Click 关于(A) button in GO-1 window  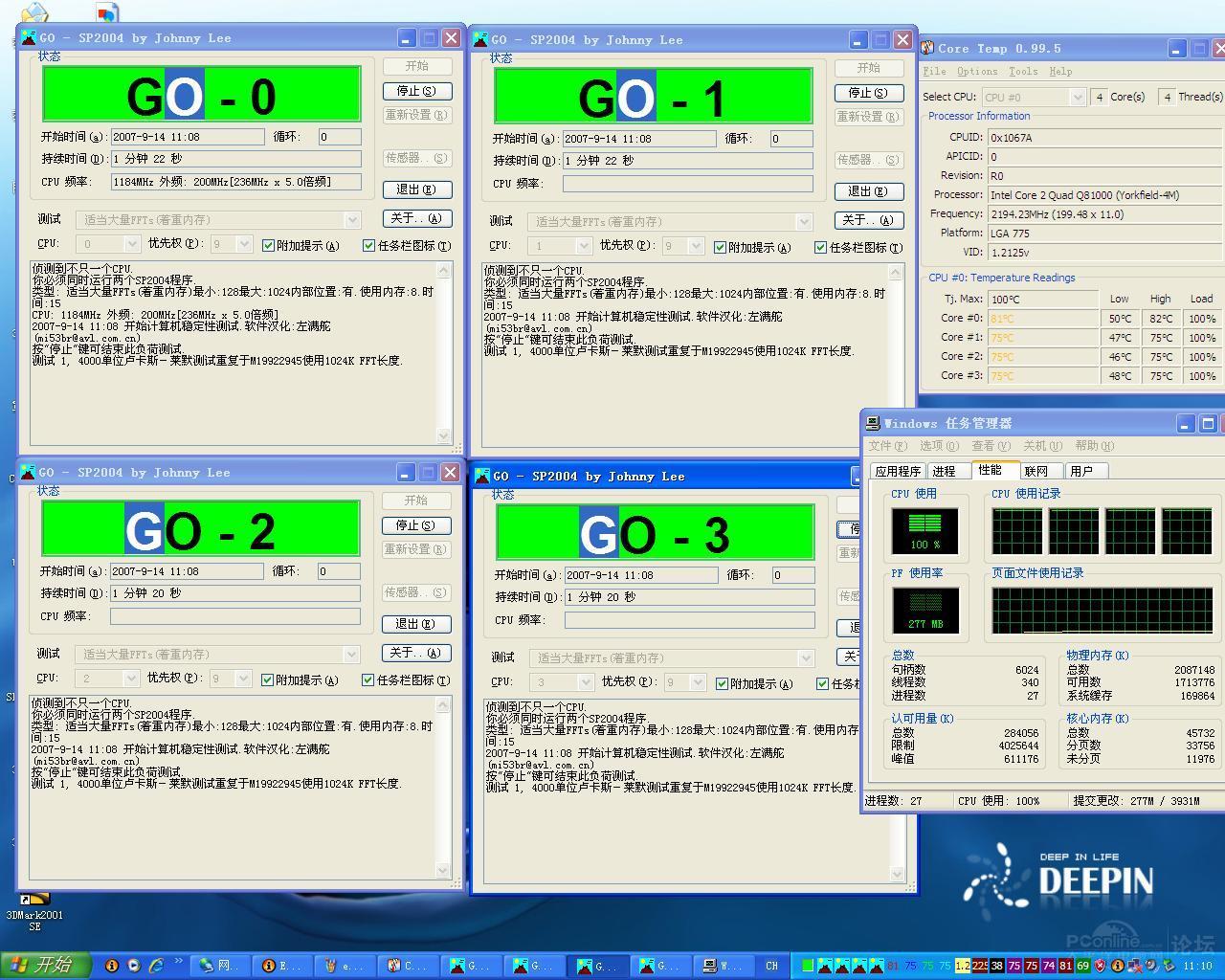(869, 220)
